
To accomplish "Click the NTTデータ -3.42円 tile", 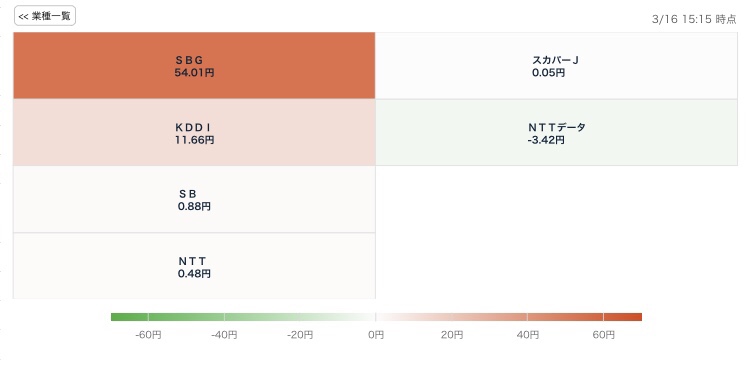I will [556, 133].
